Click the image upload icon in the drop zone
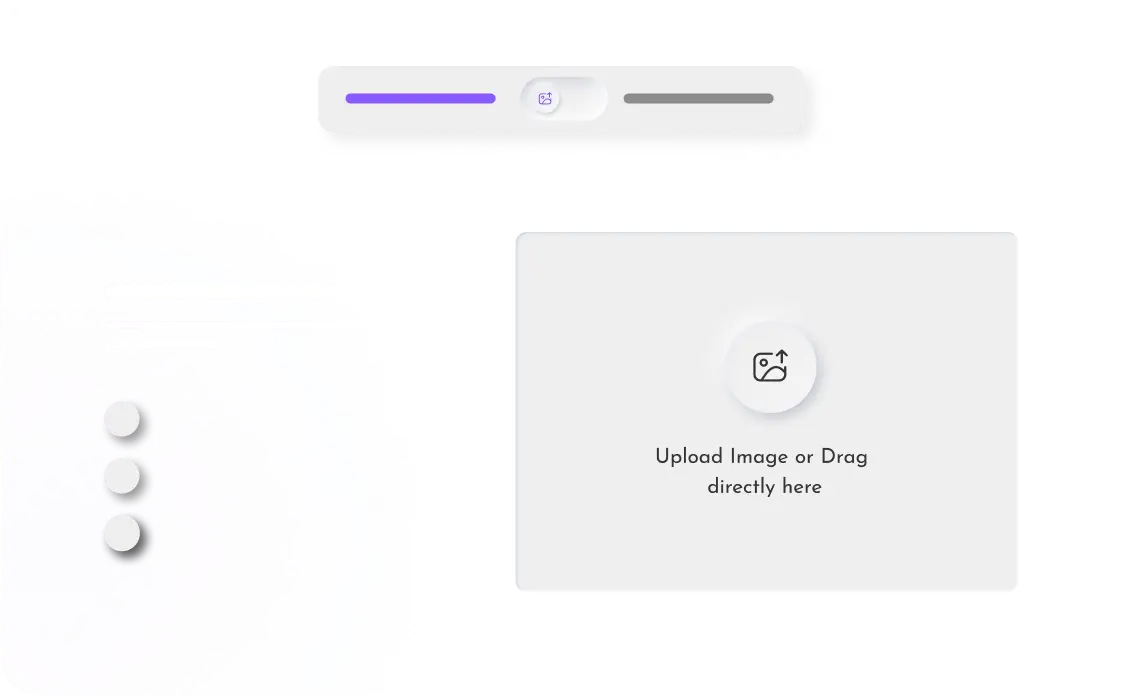The height and width of the screenshot is (696, 1124). (x=770, y=366)
